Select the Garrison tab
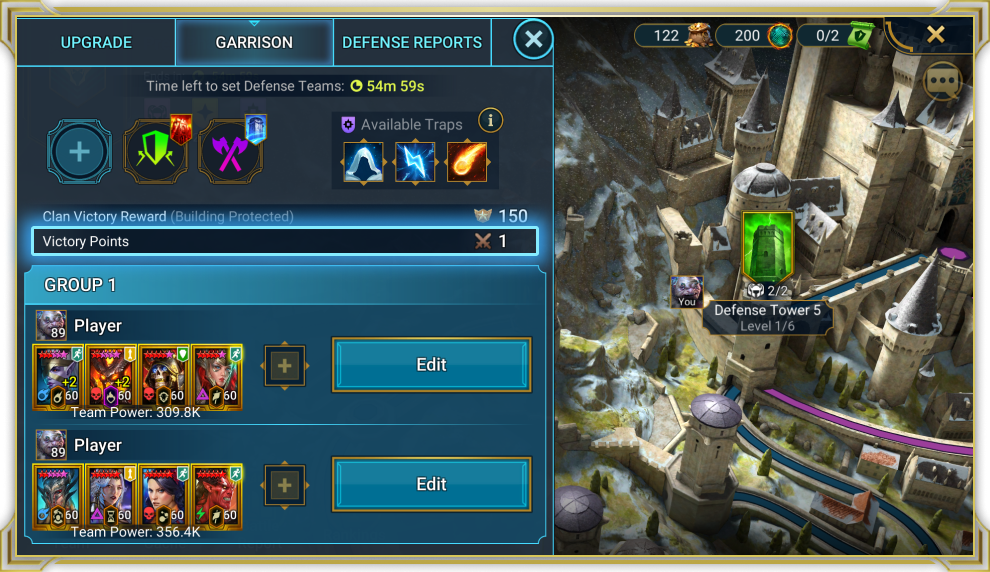The height and width of the screenshot is (572, 990). (254, 42)
